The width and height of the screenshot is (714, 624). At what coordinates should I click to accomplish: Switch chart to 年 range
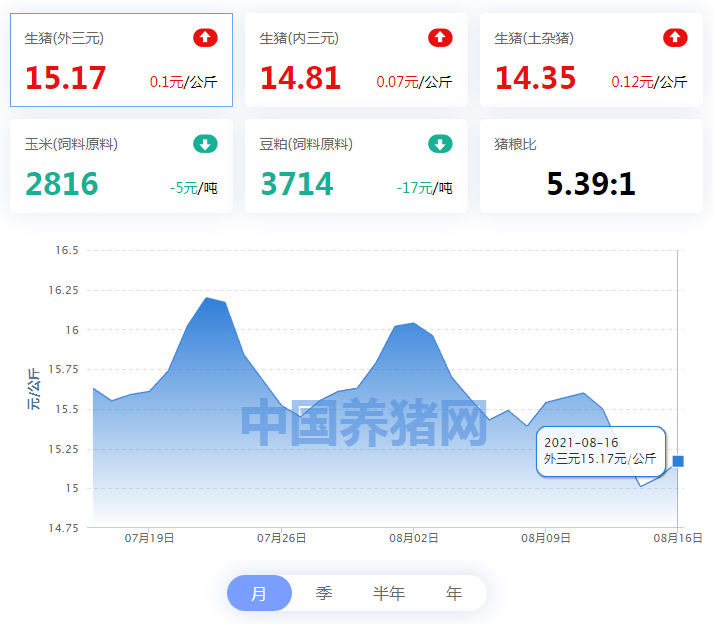pyautogui.click(x=454, y=593)
